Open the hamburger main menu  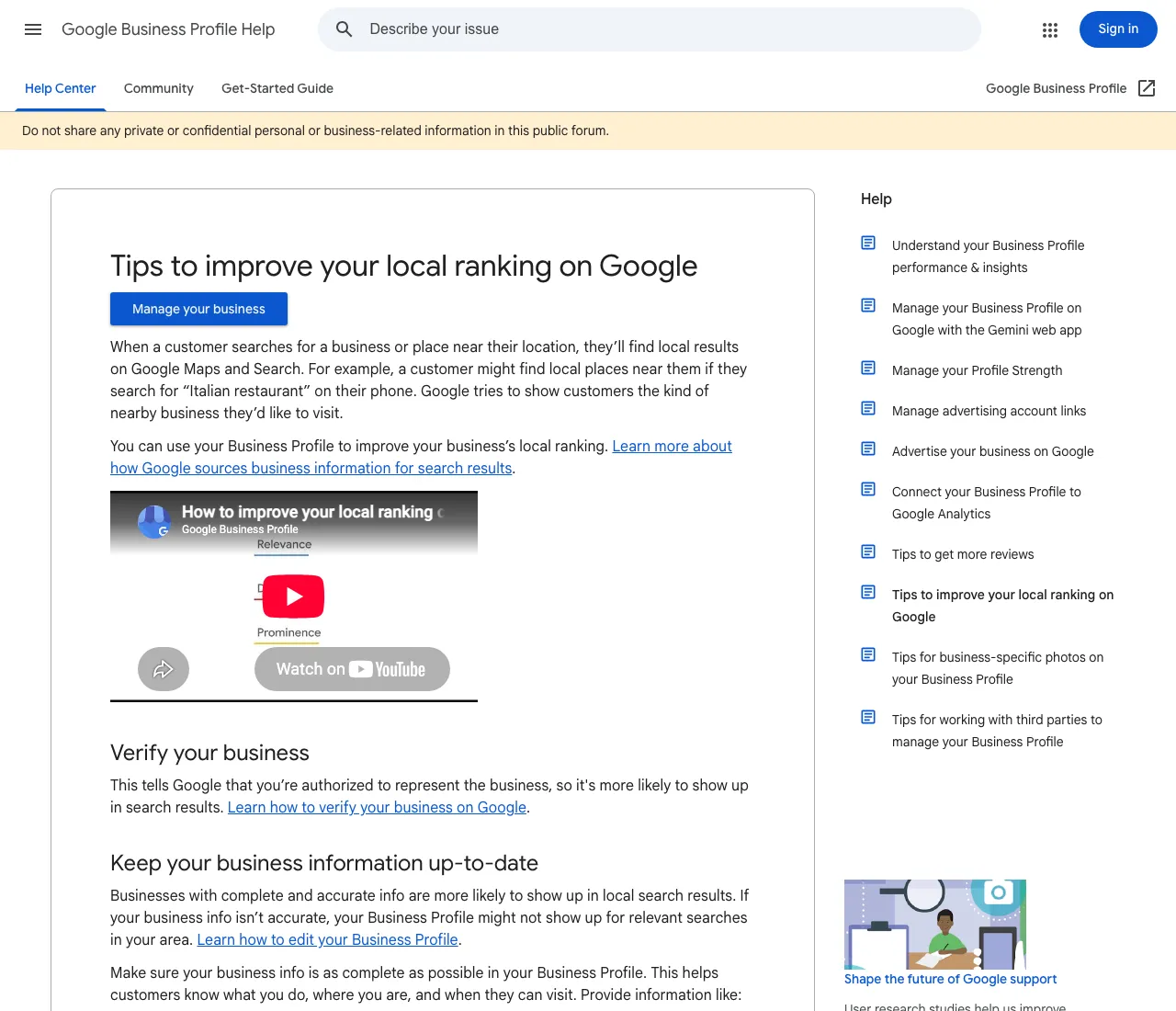coord(33,29)
